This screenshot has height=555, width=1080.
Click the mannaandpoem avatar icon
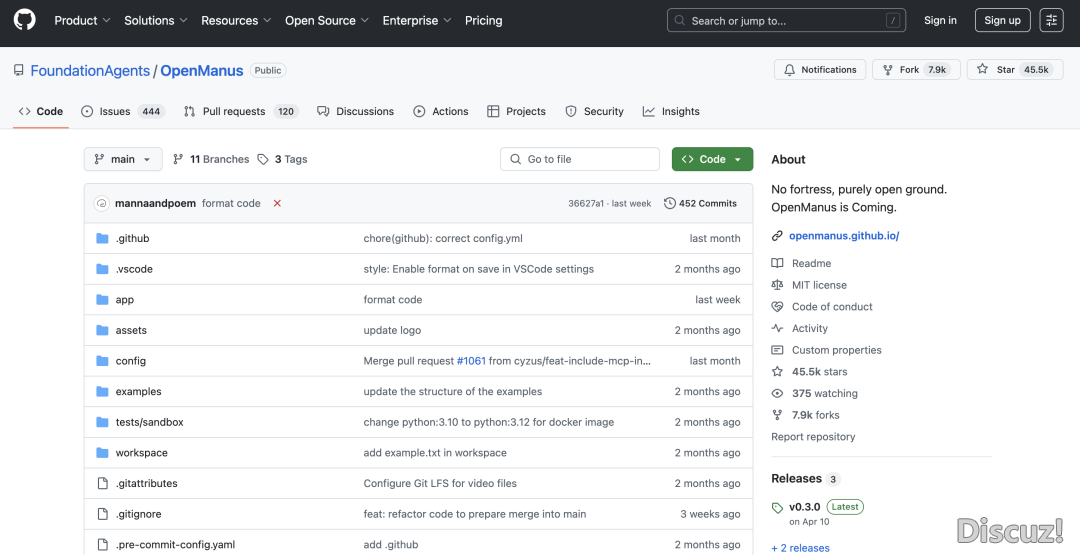[x=101, y=203]
